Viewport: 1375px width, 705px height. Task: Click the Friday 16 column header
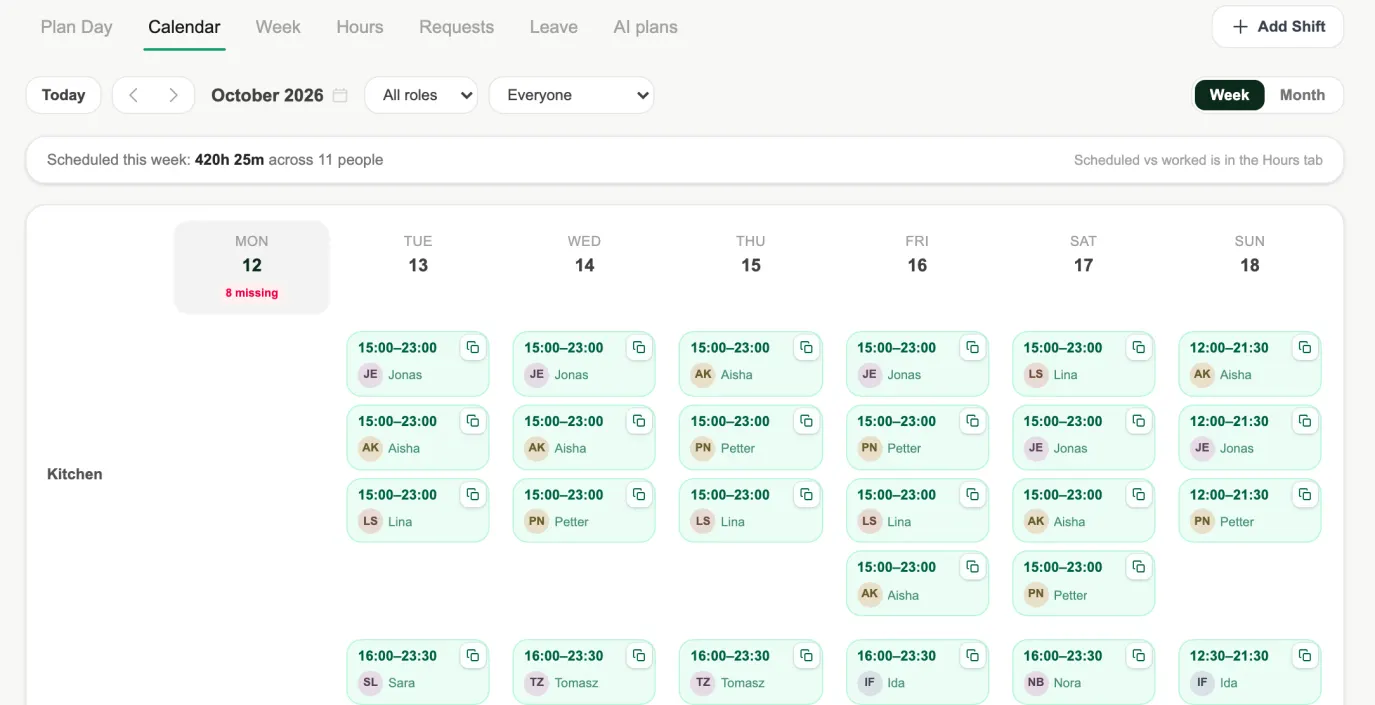917,254
